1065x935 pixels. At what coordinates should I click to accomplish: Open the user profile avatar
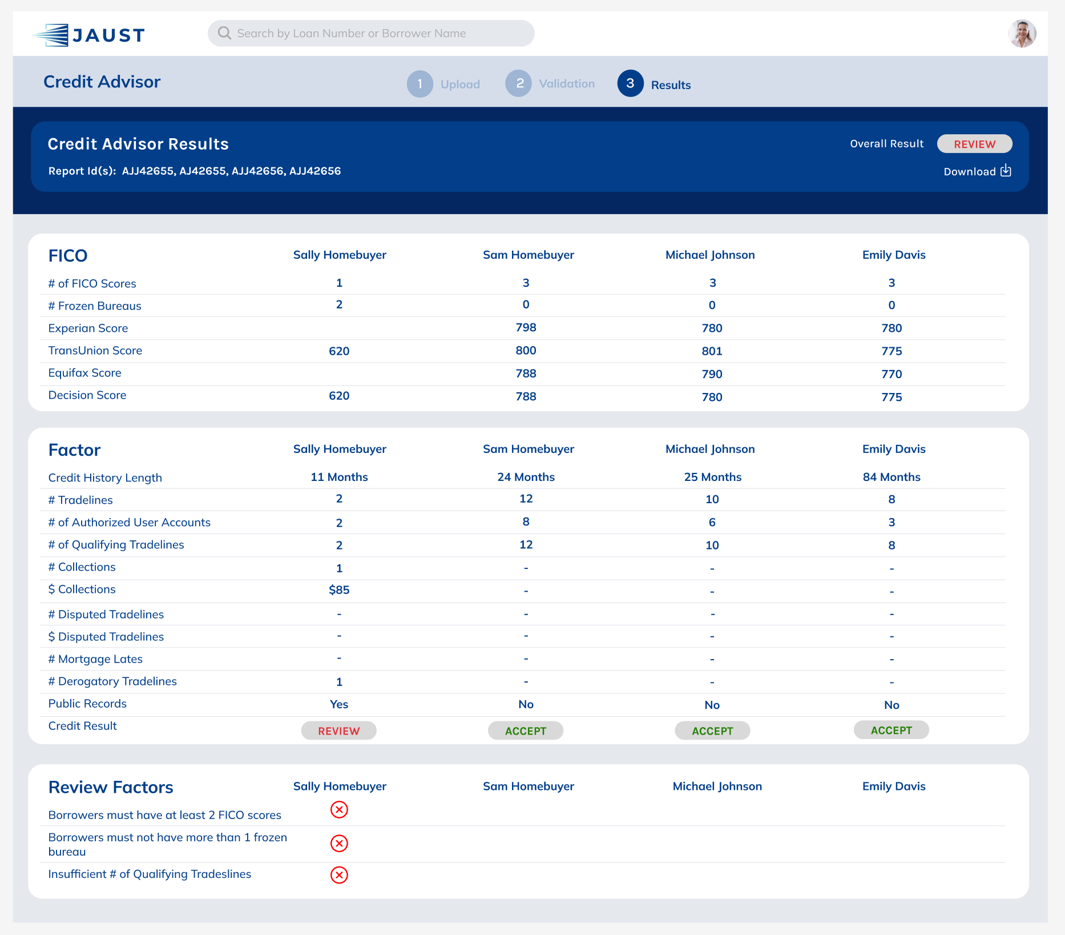click(x=1021, y=34)
